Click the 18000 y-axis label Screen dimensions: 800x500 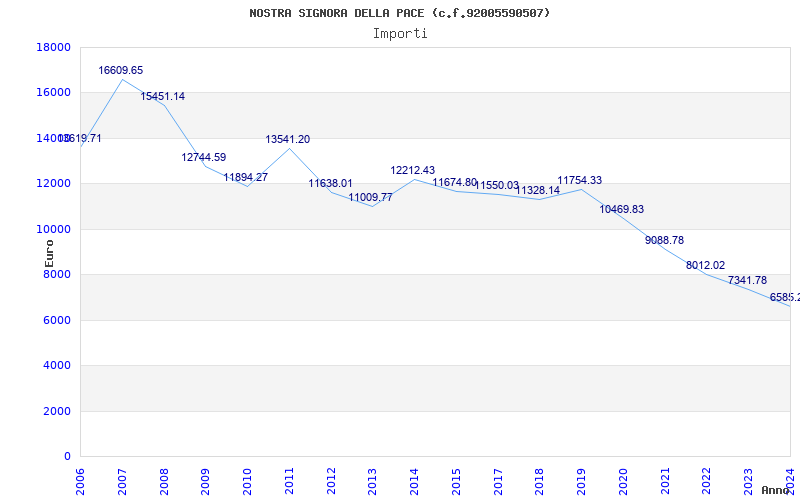pyautogui.click(x=53, y=47)
